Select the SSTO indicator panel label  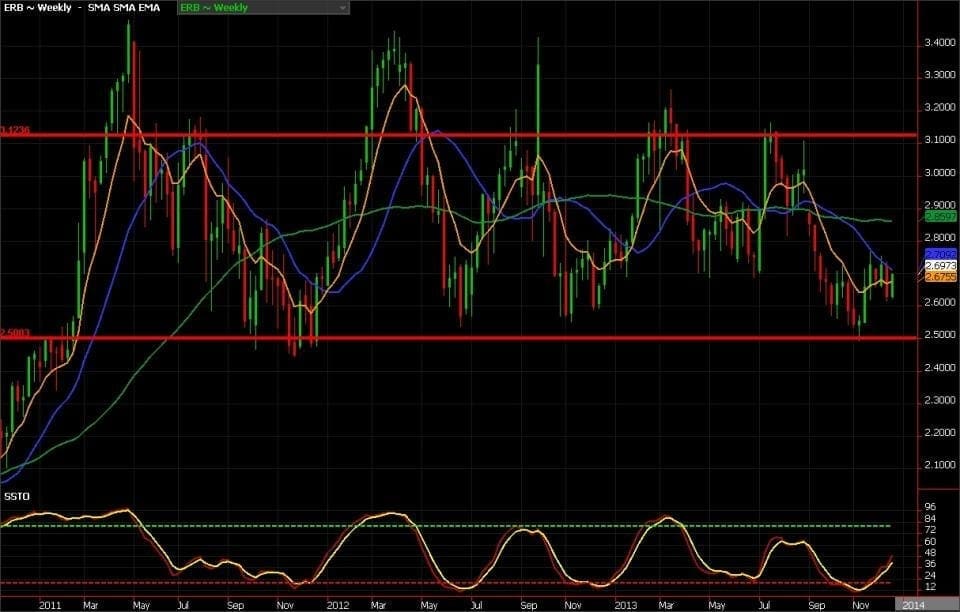[x=16, y=495]
